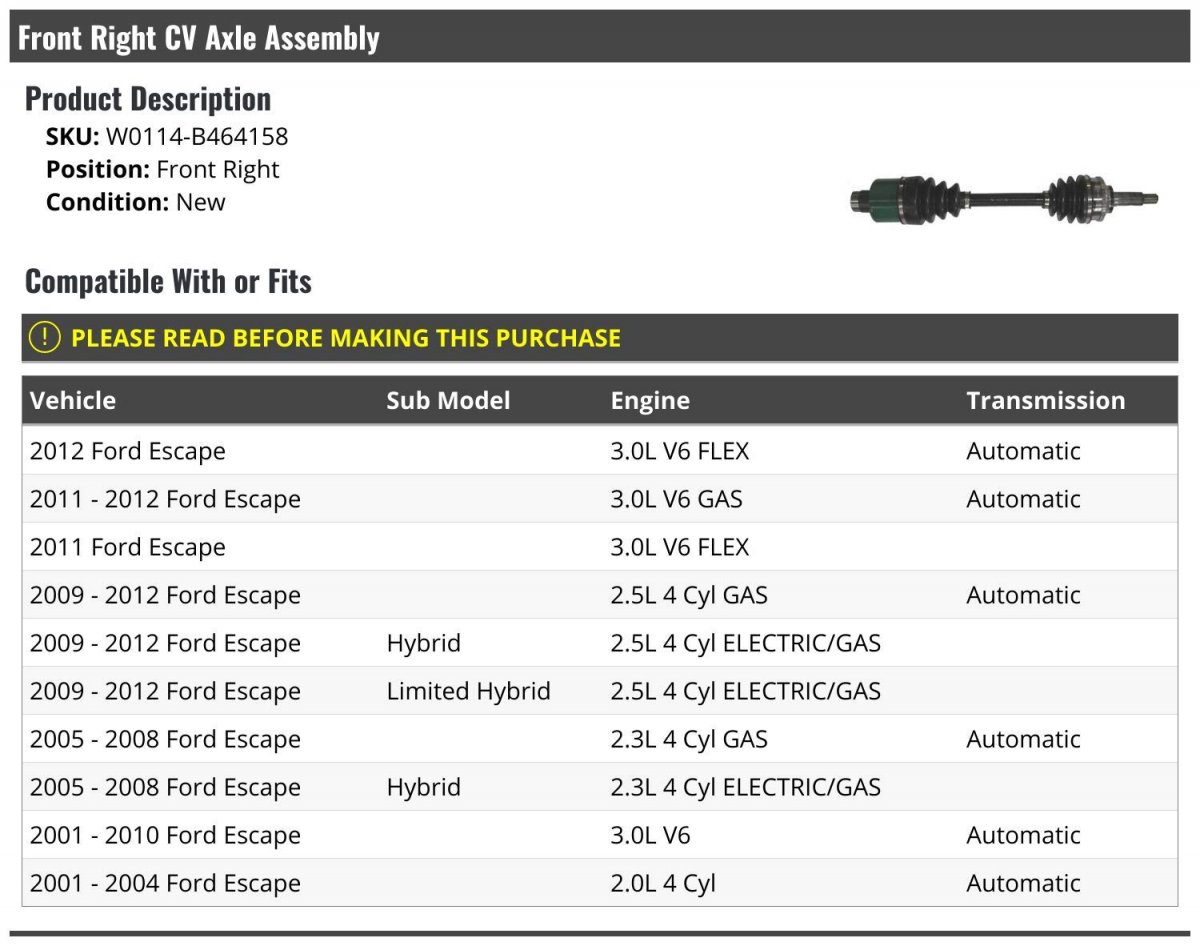Click the Product Description heading
This screenshot has width=1200, height=946.
pos(148,99)
